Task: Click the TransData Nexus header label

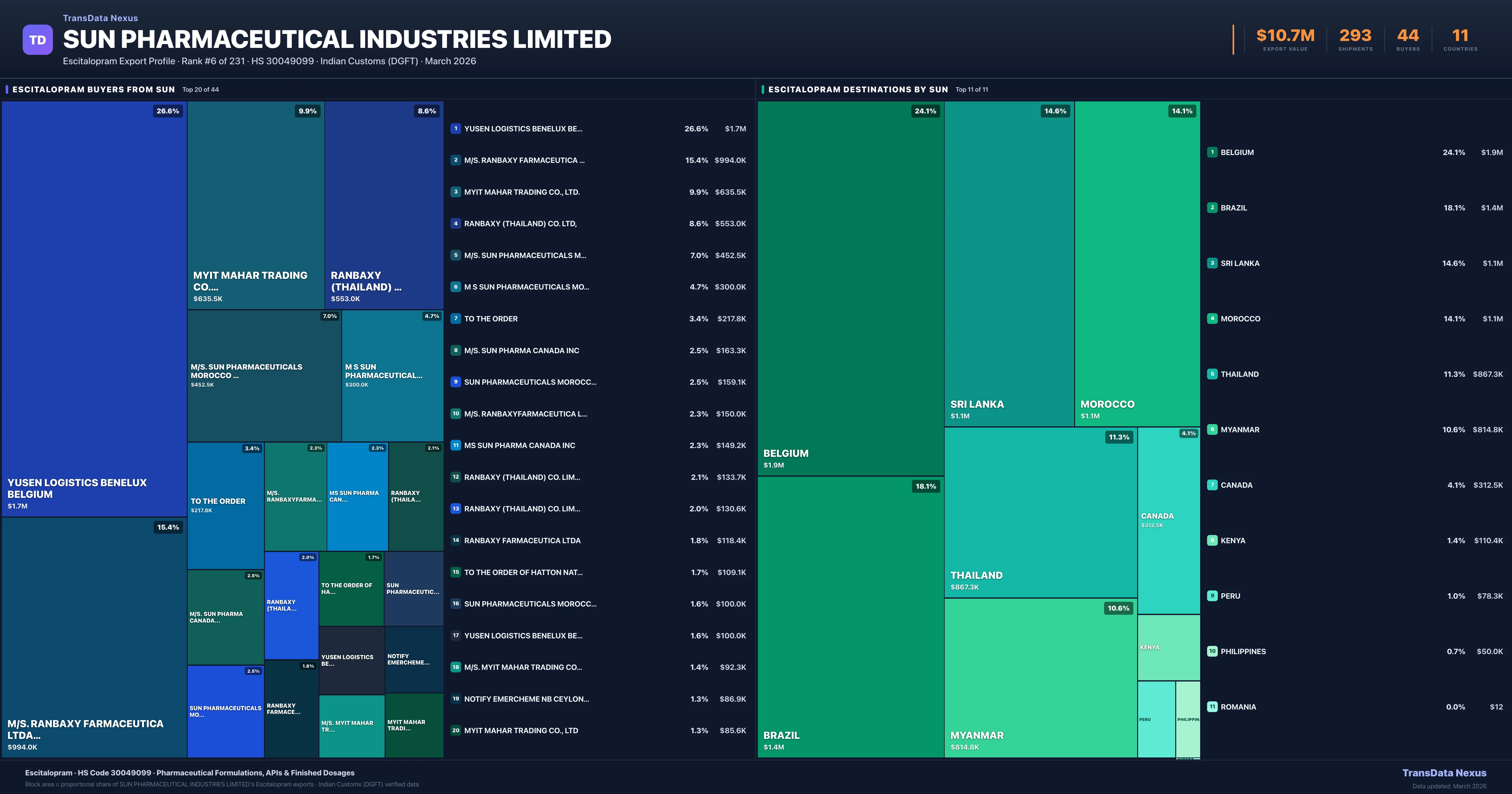Action: (100, 18)
